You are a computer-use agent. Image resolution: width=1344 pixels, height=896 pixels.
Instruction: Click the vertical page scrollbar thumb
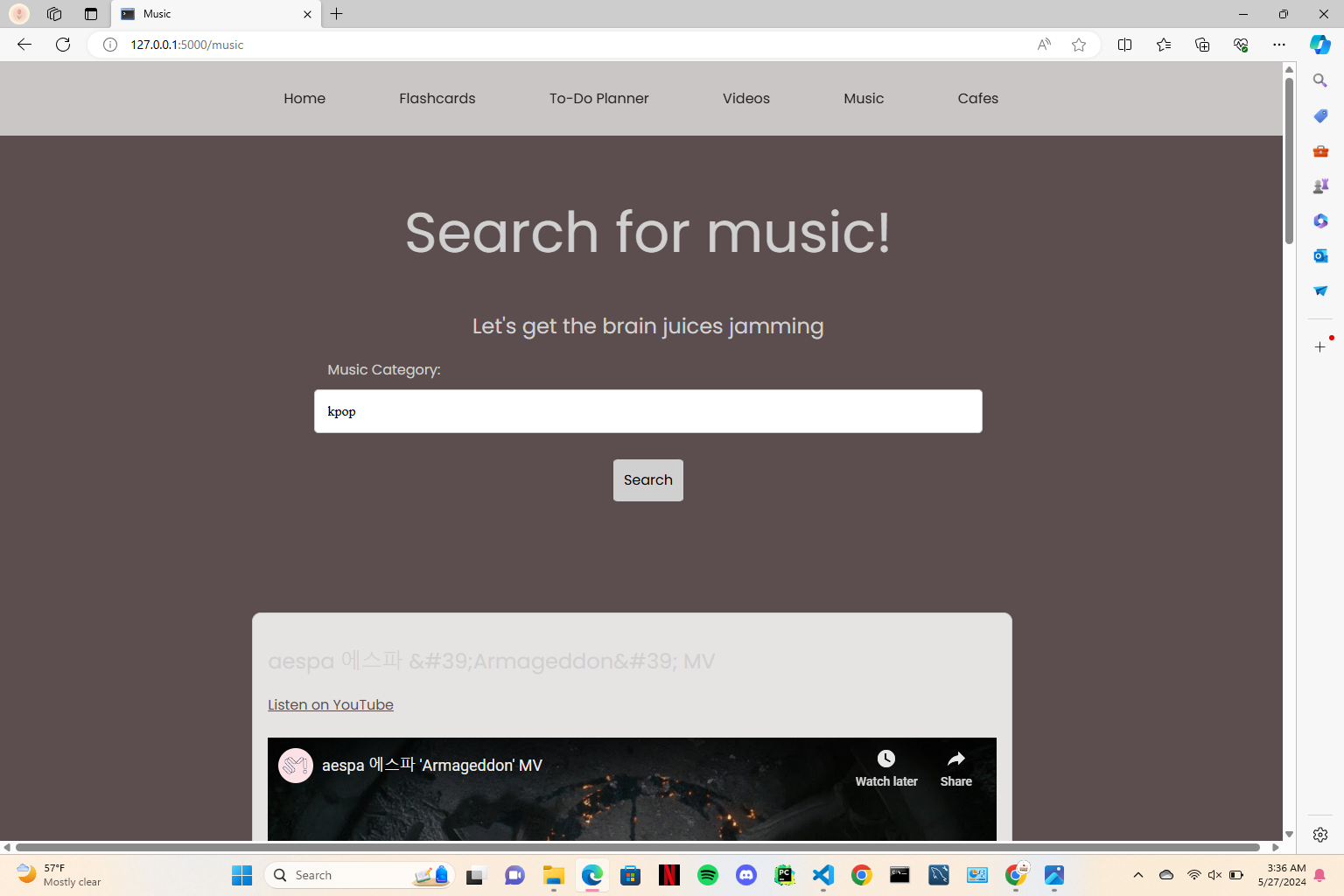pos(1289,161)
